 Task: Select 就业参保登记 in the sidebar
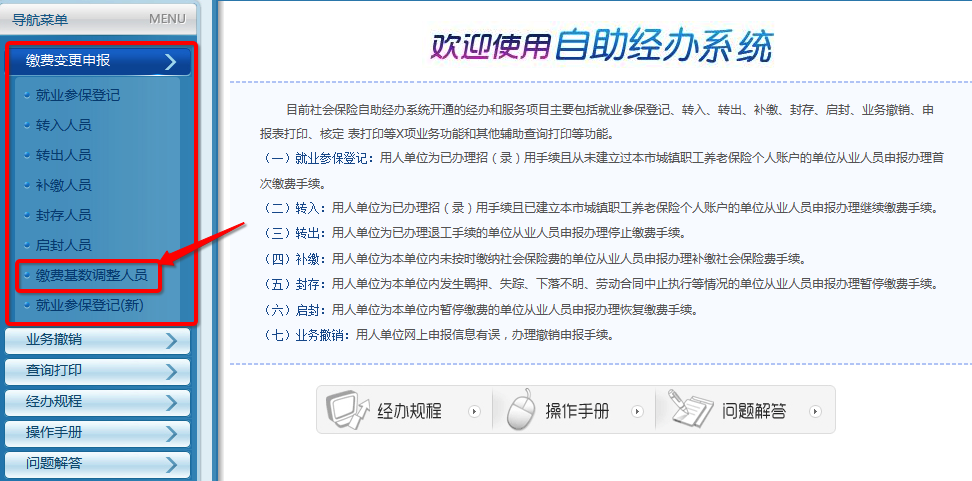pos(78,95)
